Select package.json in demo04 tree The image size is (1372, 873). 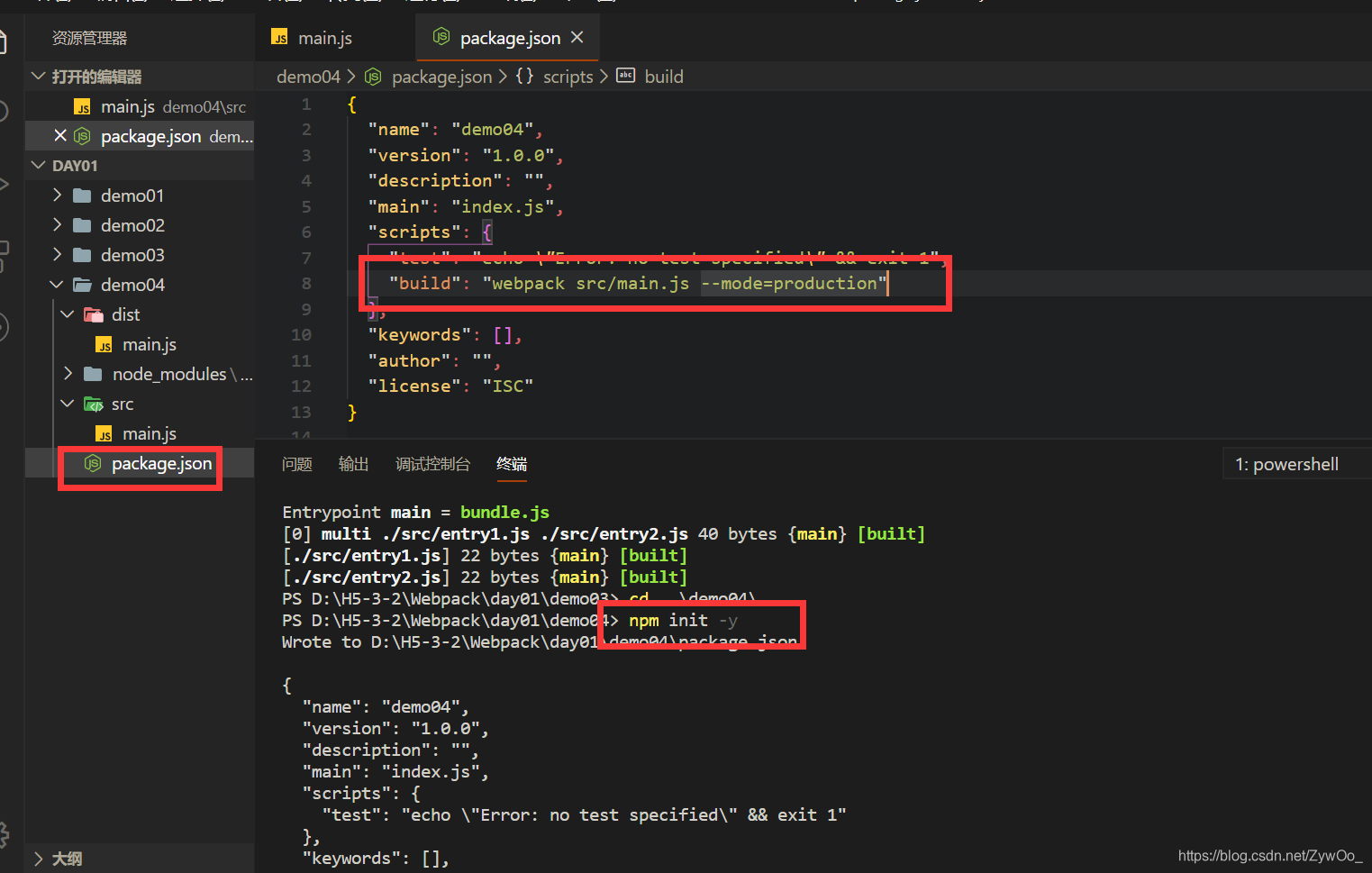click(140, 463)
